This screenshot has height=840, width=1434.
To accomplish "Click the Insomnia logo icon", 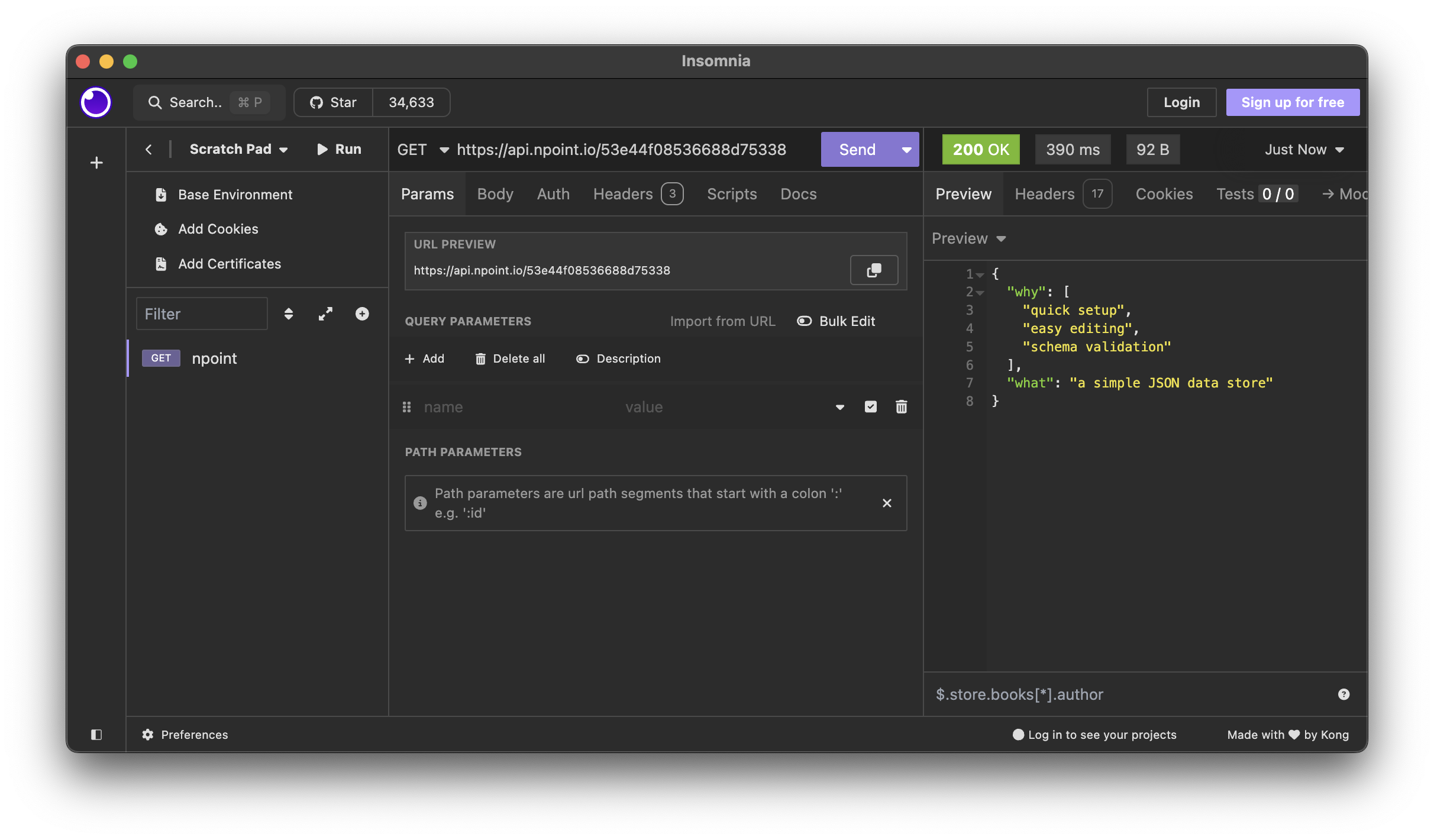I will tap(96, 102).
